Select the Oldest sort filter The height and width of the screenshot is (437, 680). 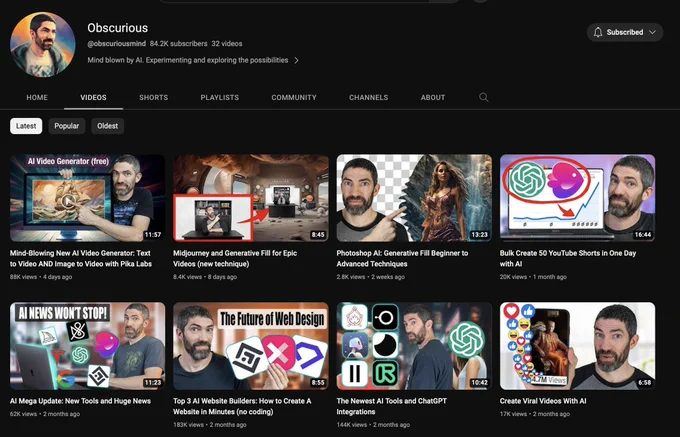tap(107, 126)
